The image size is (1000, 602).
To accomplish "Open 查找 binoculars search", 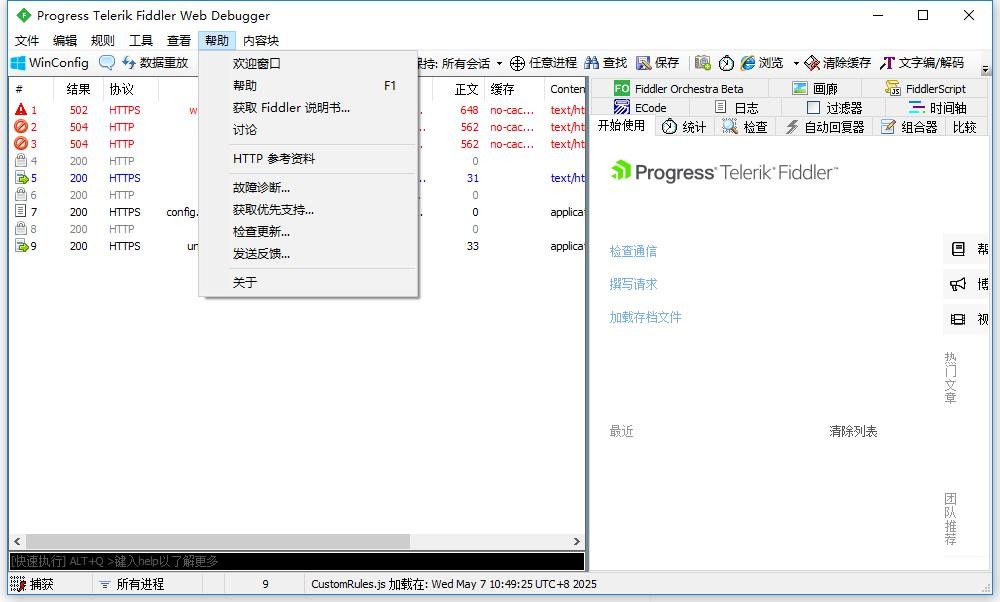I will [x=605, y=62].
